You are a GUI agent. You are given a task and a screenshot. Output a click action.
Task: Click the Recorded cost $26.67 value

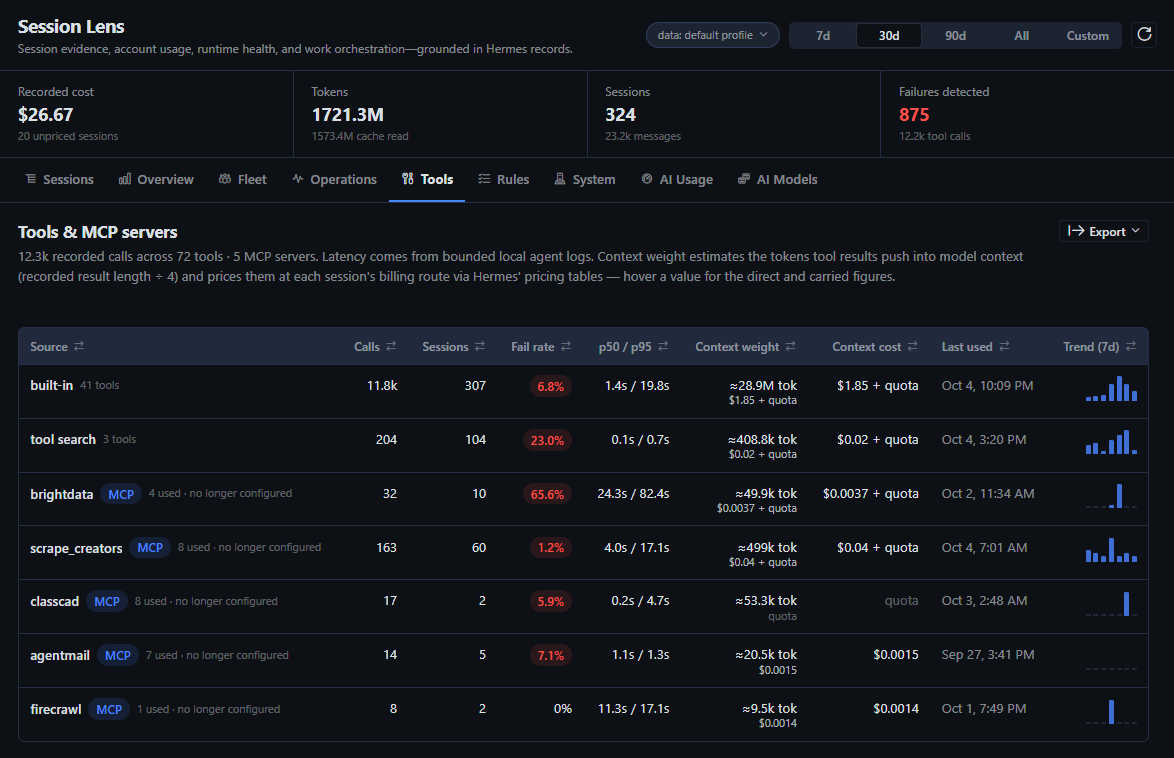[45, 115]
